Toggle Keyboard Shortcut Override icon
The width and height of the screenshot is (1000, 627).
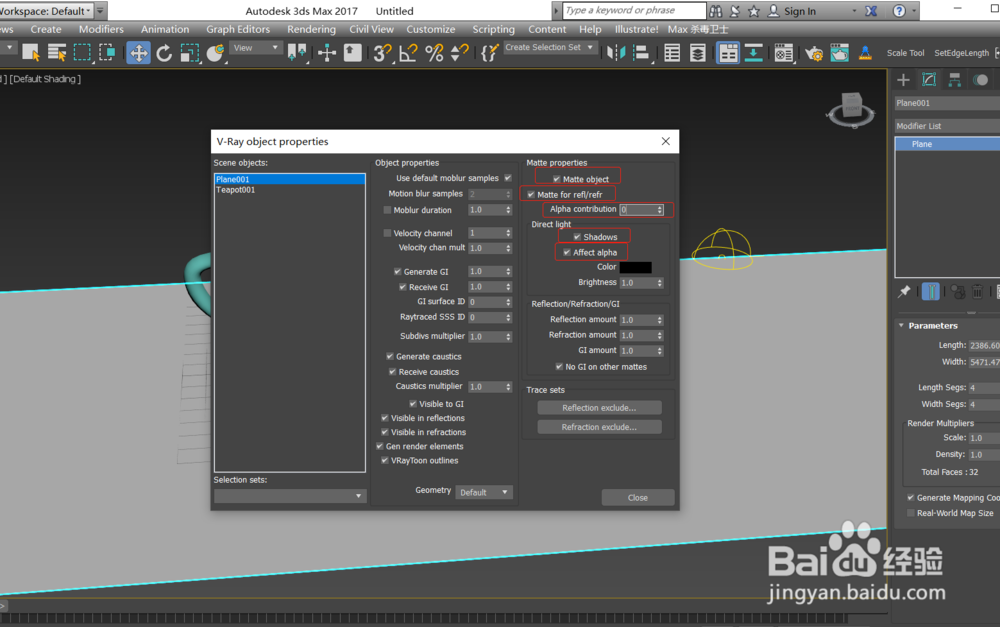pos(353,52)
